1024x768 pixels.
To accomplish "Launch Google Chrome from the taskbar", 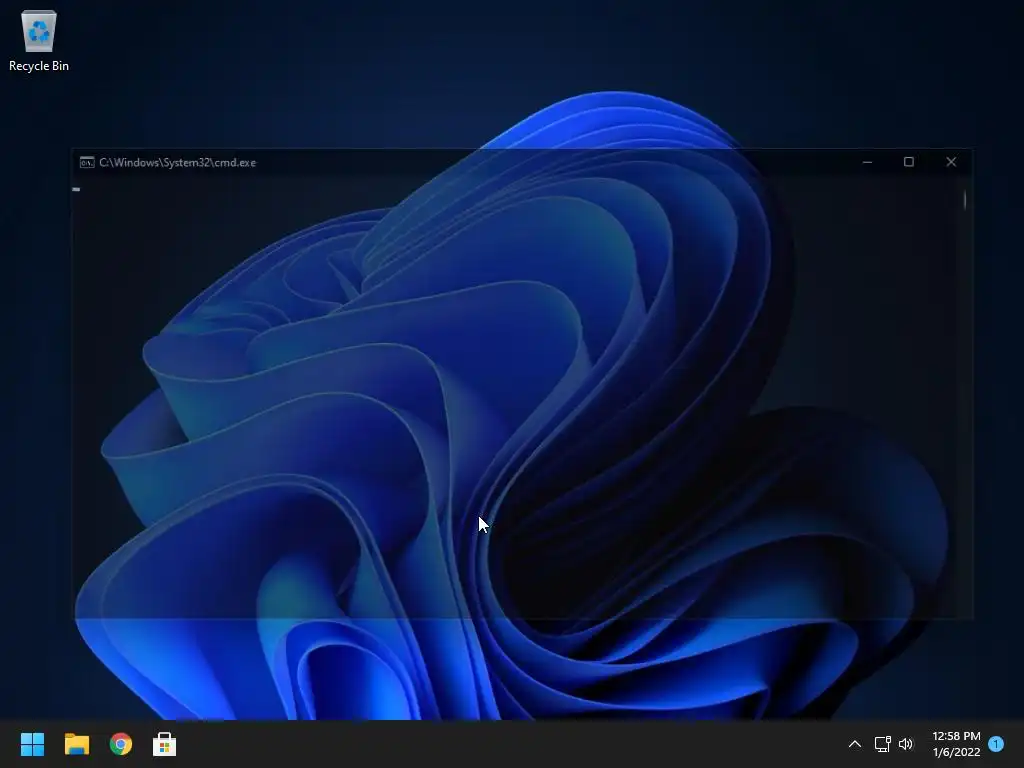I will tap(121, 744).
